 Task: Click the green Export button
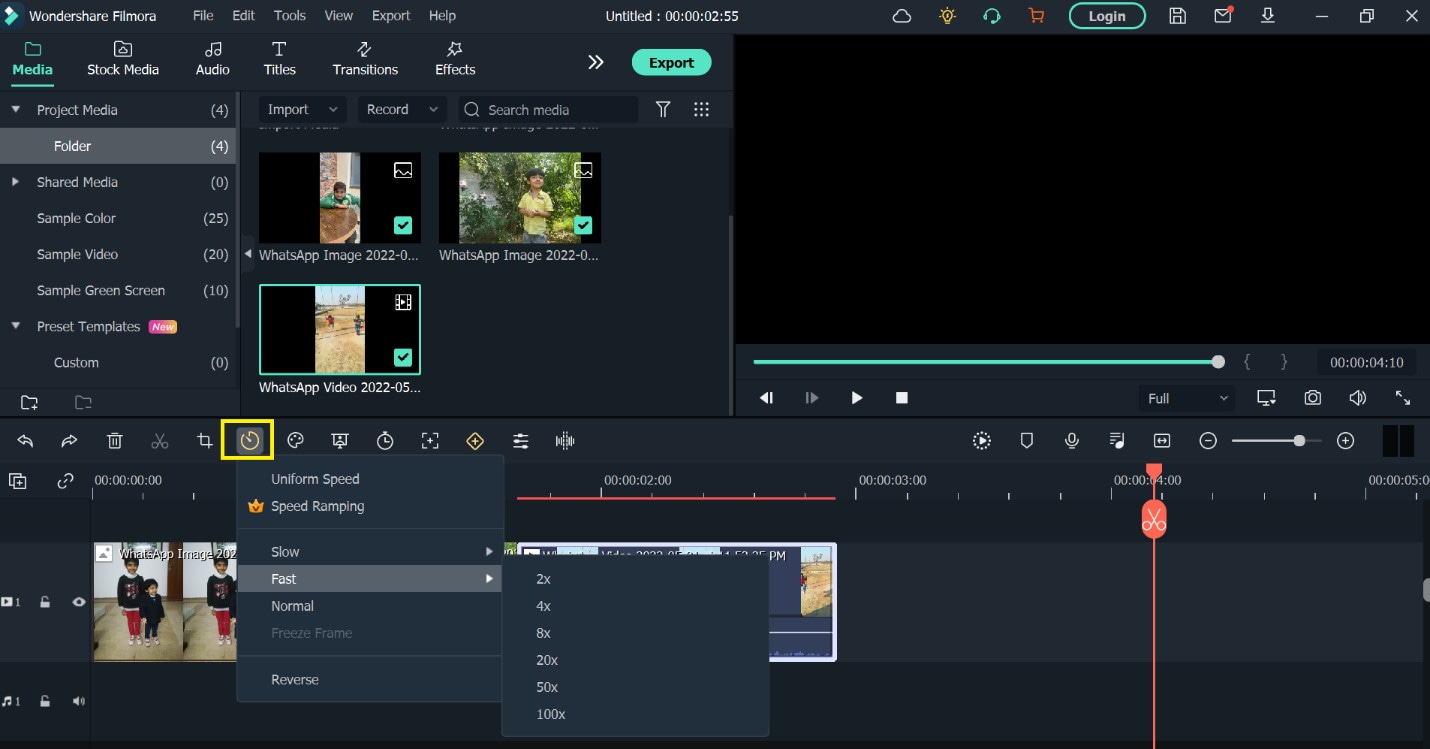click(x=671, y=62)
